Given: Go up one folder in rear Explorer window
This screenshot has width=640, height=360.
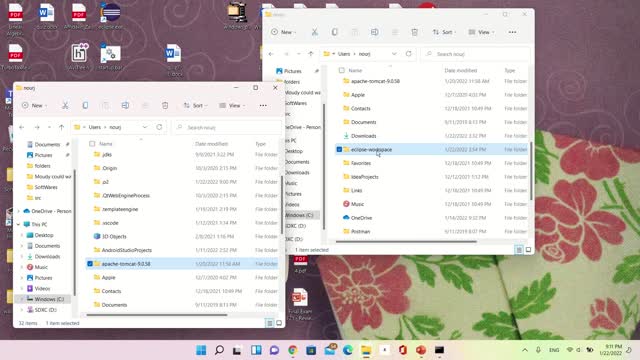Looking at the screenshot, I should click(311, 54).
